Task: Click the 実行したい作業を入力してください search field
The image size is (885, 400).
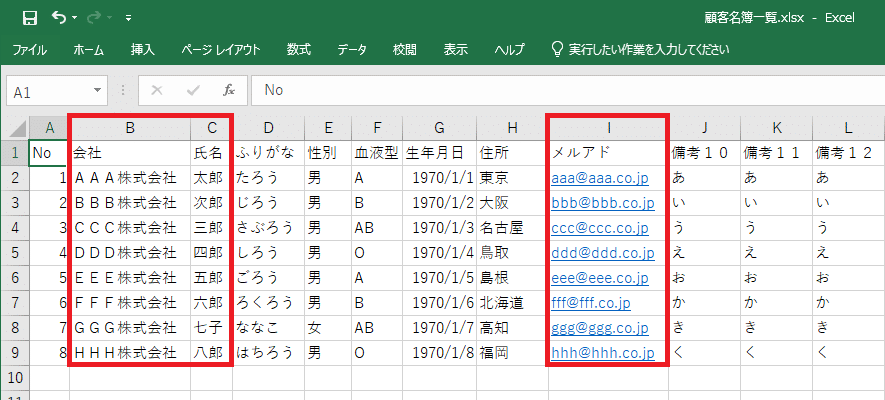Action: pyautogui.click(x=649, y=50)
